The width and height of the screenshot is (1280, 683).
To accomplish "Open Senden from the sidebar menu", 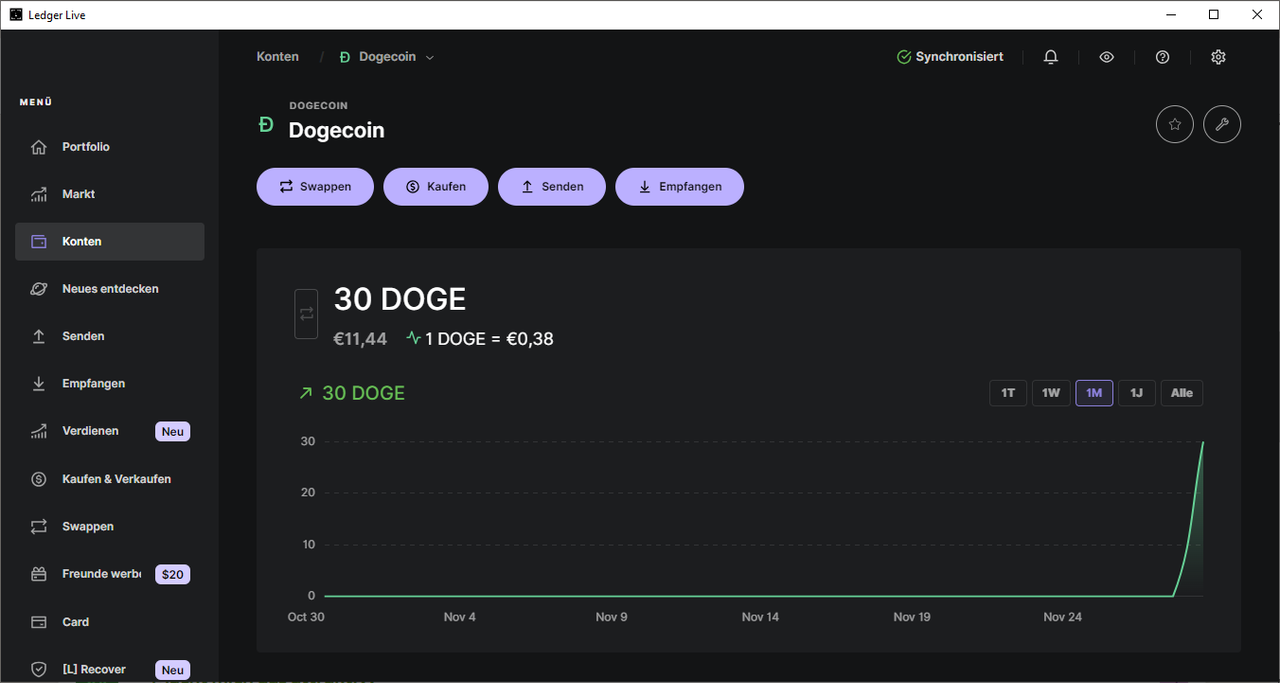I will coord(110,336).
